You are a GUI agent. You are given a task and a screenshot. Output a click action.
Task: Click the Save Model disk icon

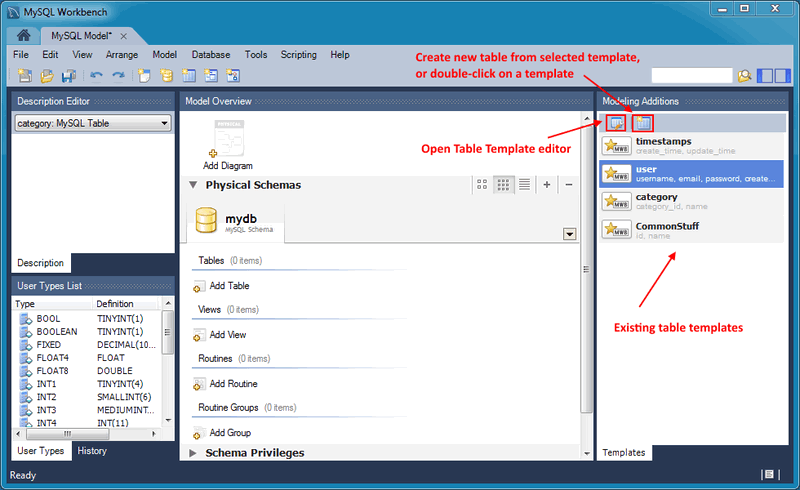tap(68, 76)
